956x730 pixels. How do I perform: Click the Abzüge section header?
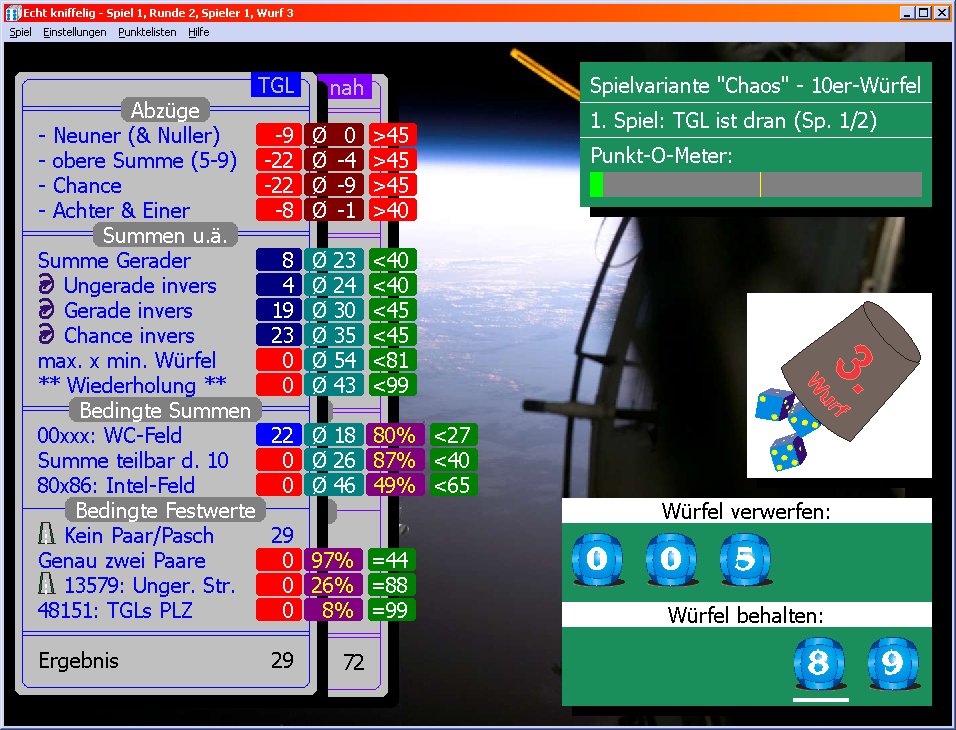pos(165,110)
